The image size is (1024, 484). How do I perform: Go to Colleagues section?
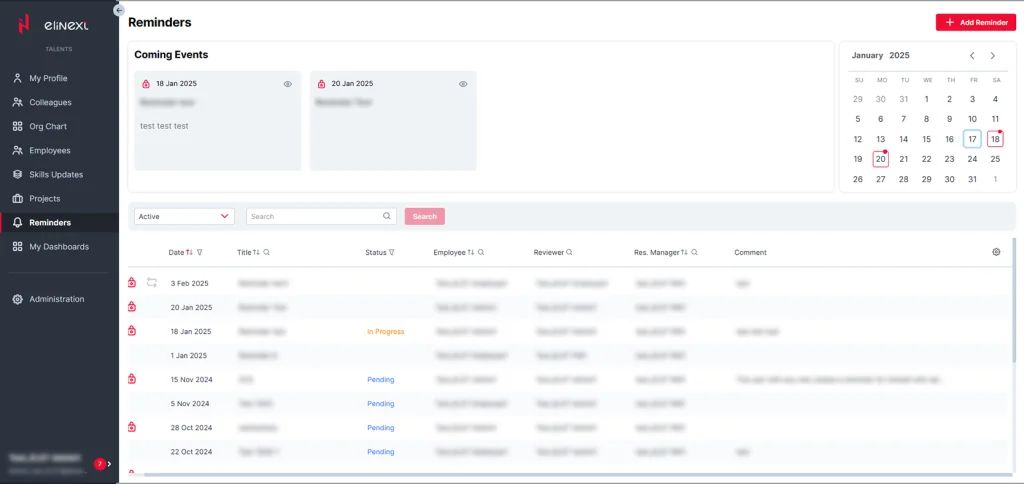50,103
